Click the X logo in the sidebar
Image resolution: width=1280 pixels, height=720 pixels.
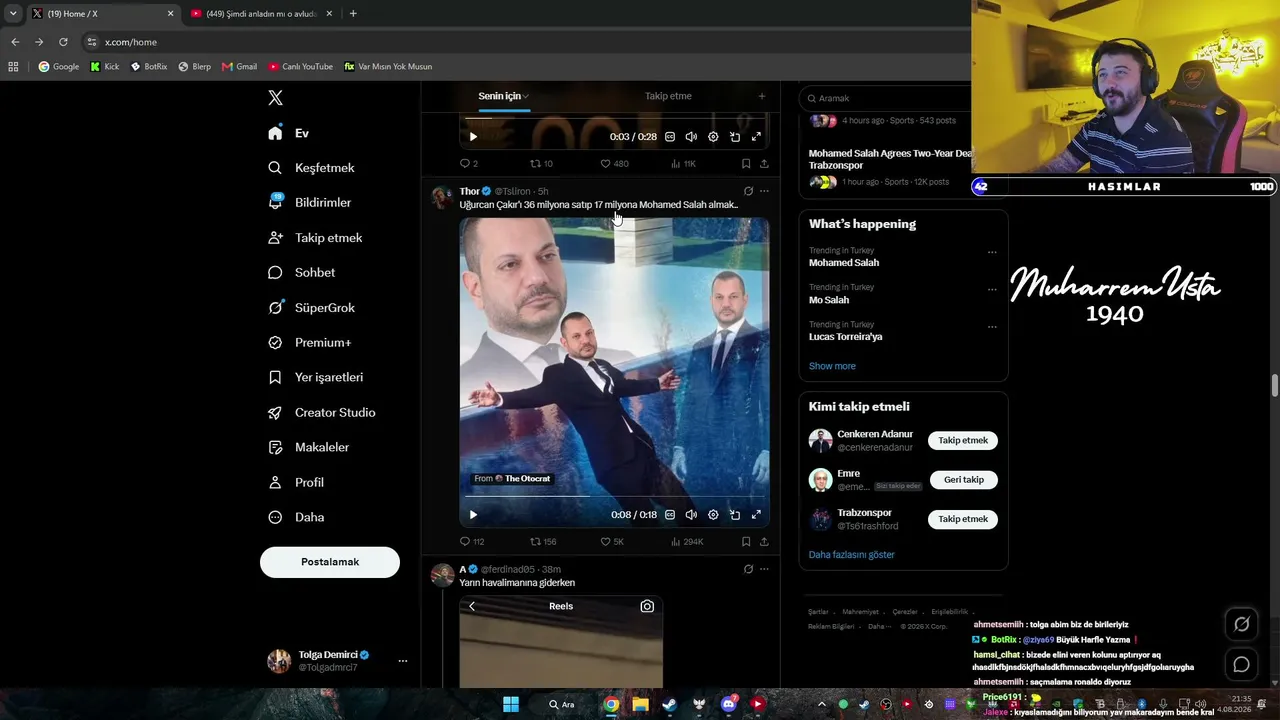[275, 98]
